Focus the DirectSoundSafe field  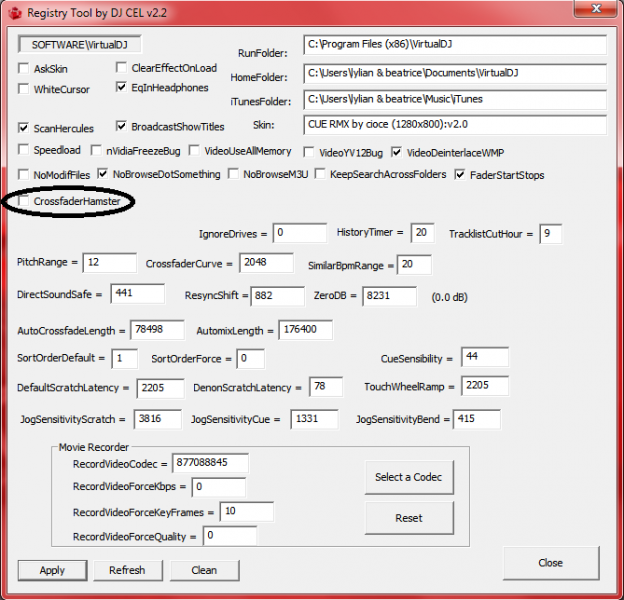[x=137, y=294]
